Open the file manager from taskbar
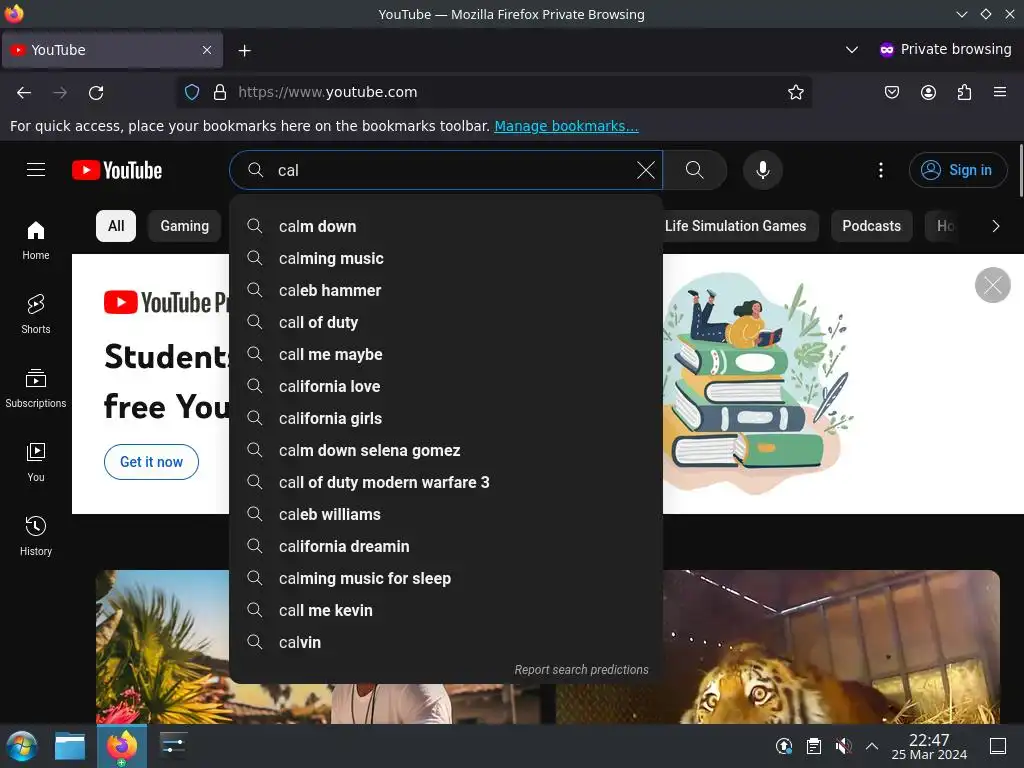Image resolution: width=1024 pixels, height=768 pixels. click(x=70, y=746)
